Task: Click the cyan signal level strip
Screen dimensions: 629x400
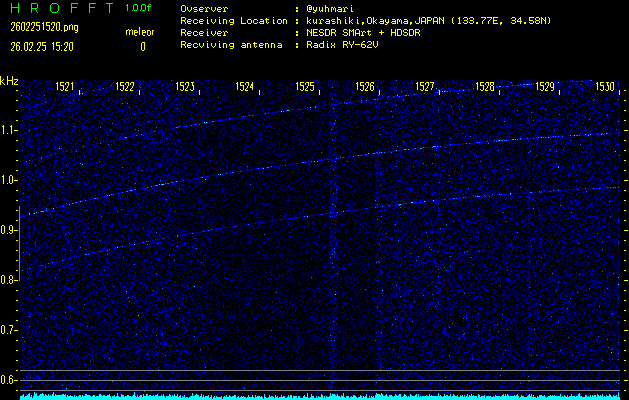Action: (320, 396)
